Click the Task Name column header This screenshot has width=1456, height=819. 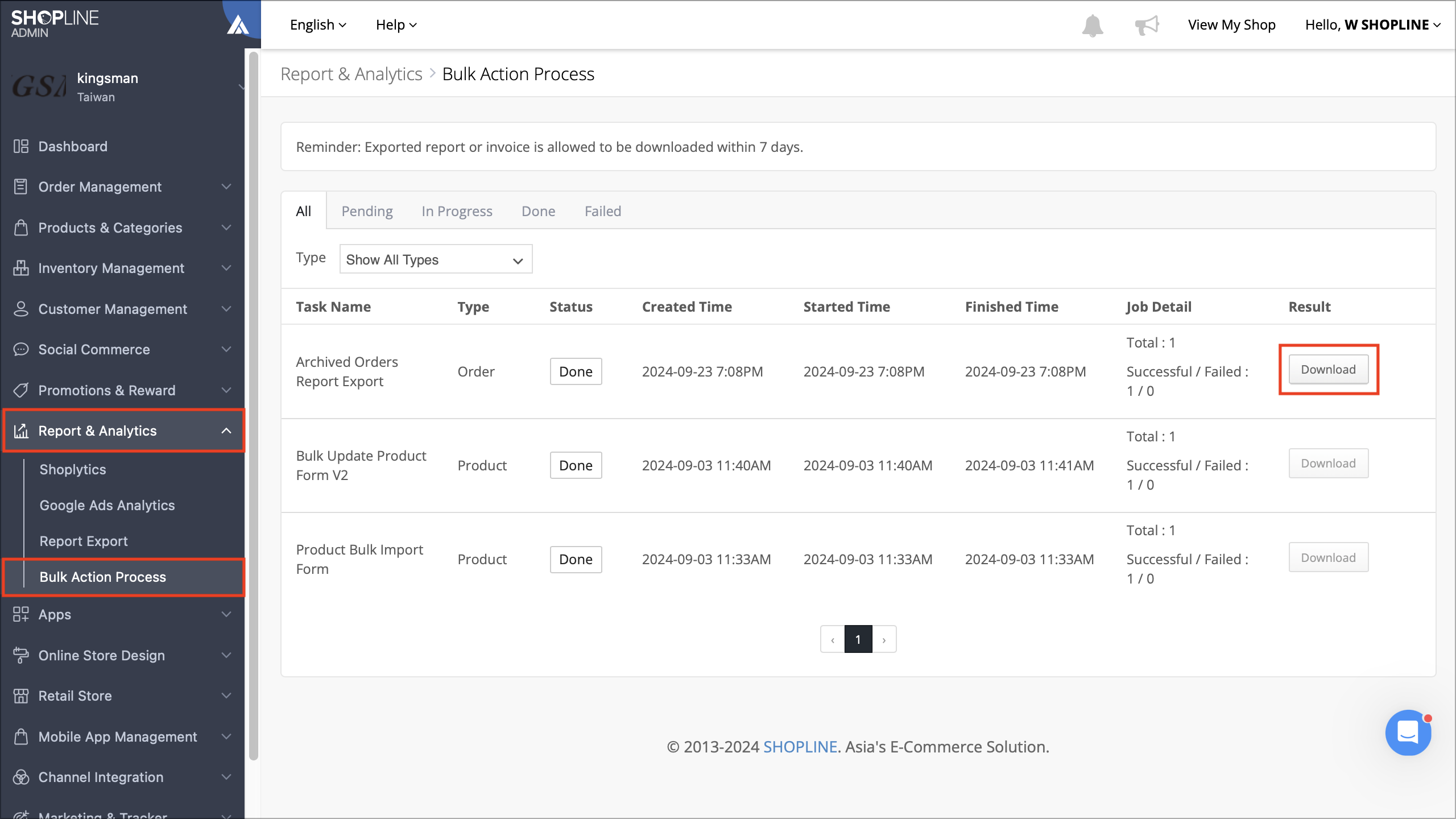(333, 307)
